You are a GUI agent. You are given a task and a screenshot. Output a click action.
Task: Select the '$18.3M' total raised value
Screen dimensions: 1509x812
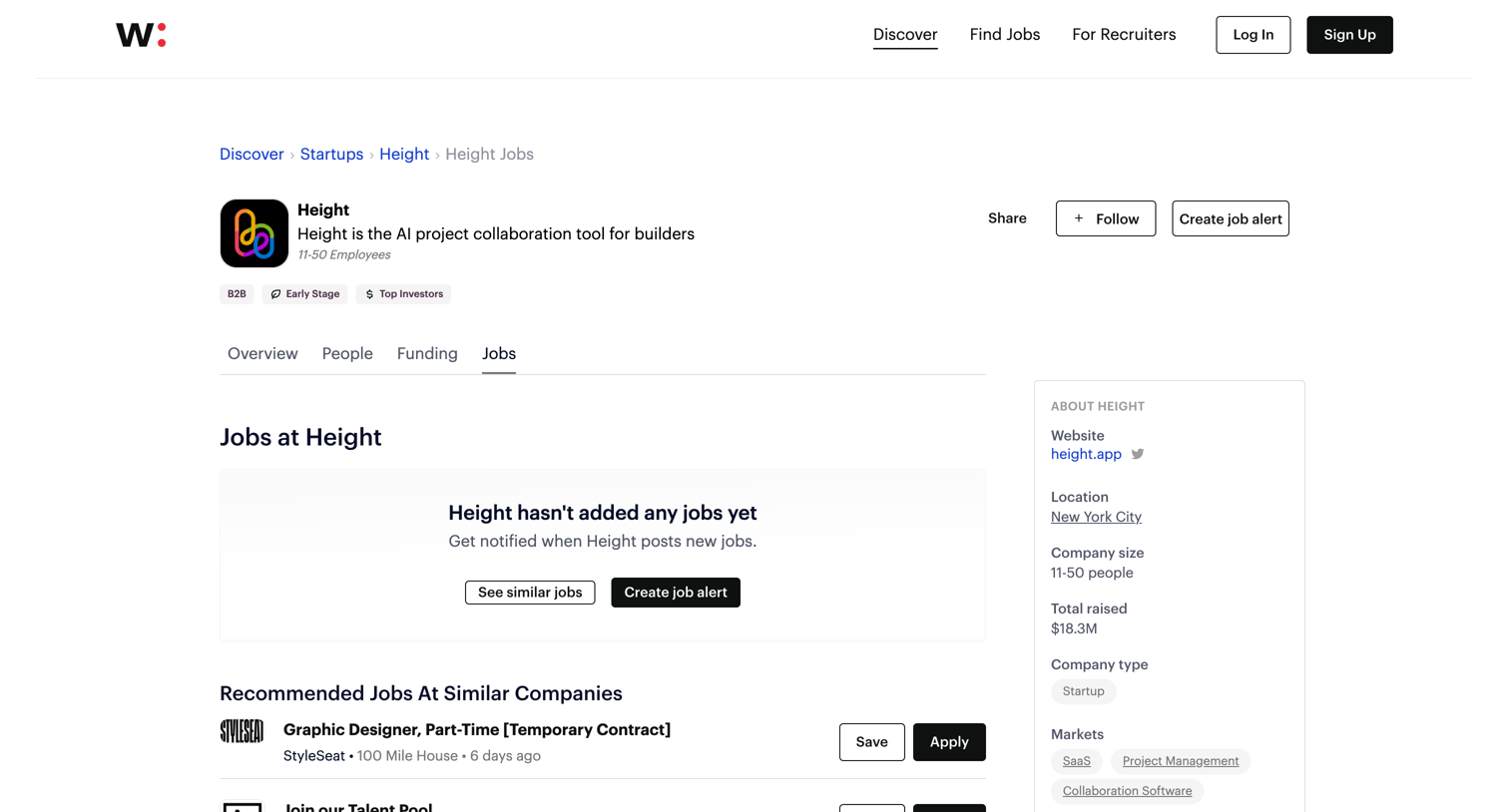click(1074, 628)
